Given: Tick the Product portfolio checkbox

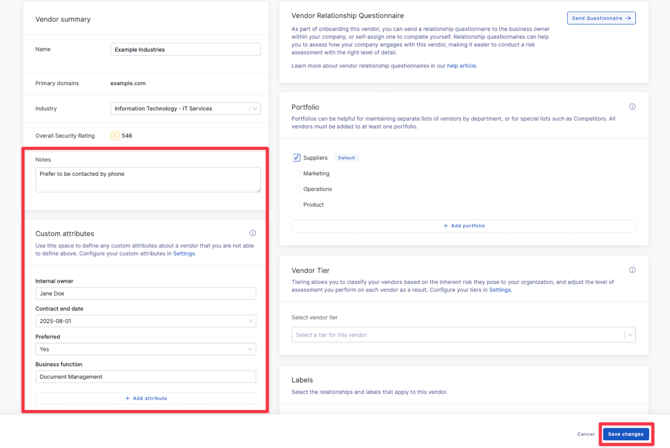Looking at the screenshot, I should (297, 204).
